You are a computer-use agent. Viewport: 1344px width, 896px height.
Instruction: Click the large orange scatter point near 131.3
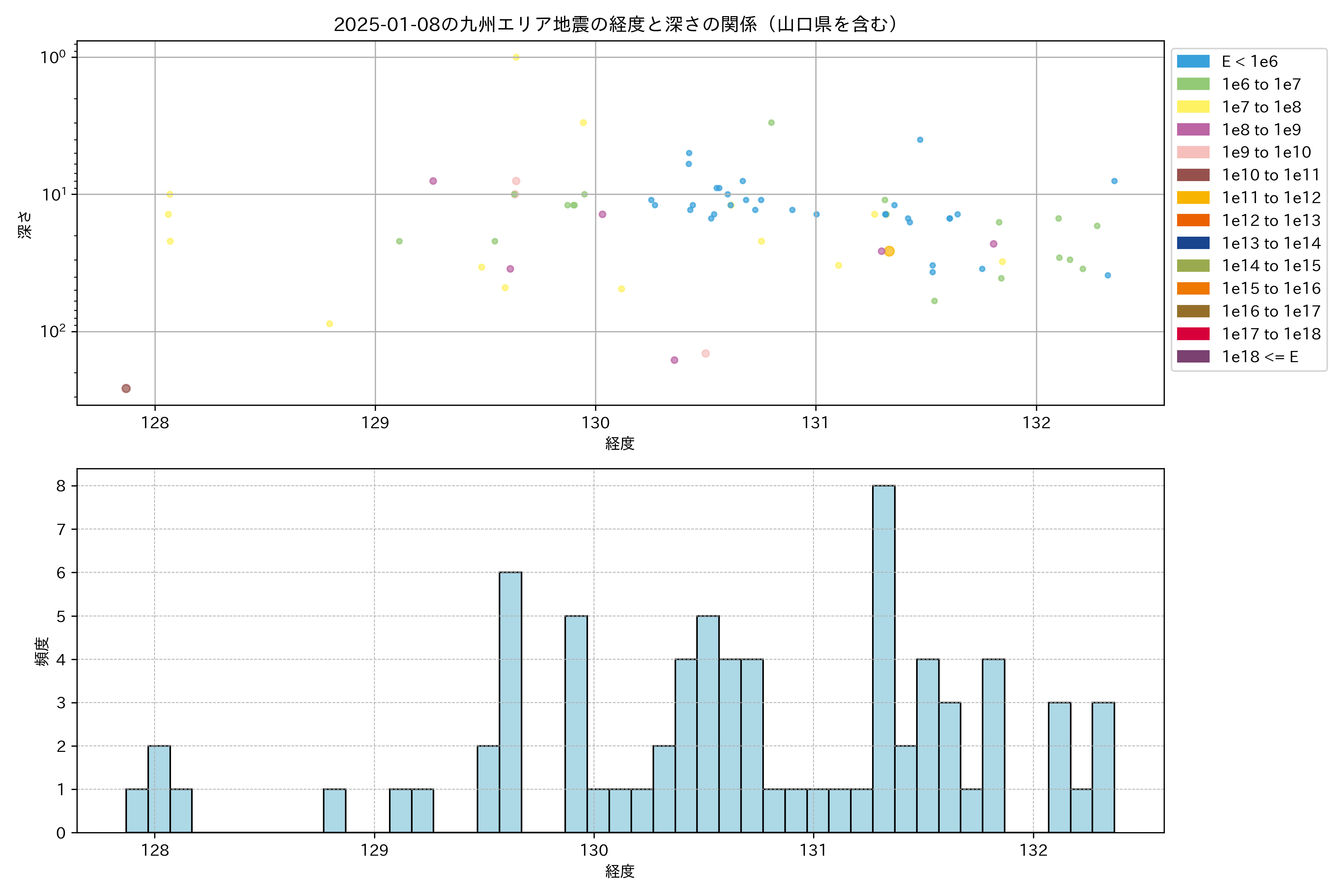[889, 251]
